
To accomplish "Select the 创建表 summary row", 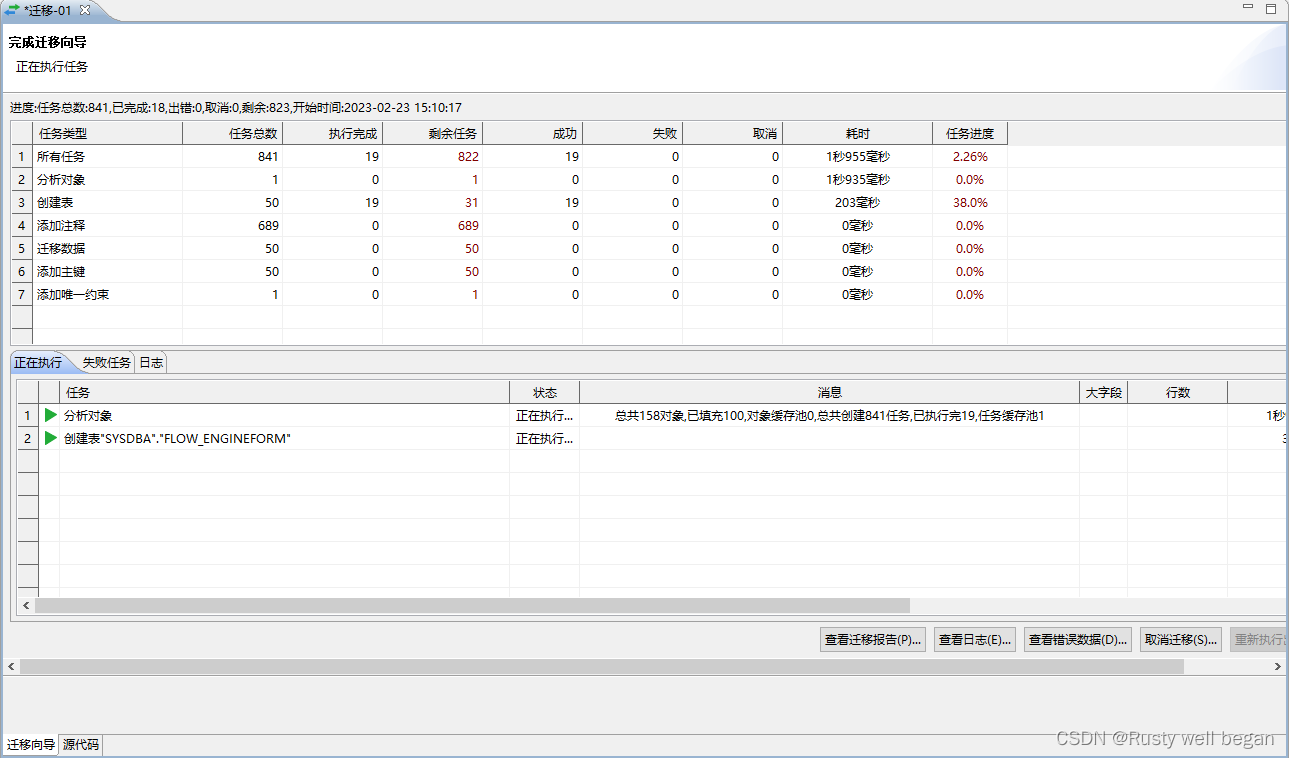I will pyautogui.click(x=509, y=203).
